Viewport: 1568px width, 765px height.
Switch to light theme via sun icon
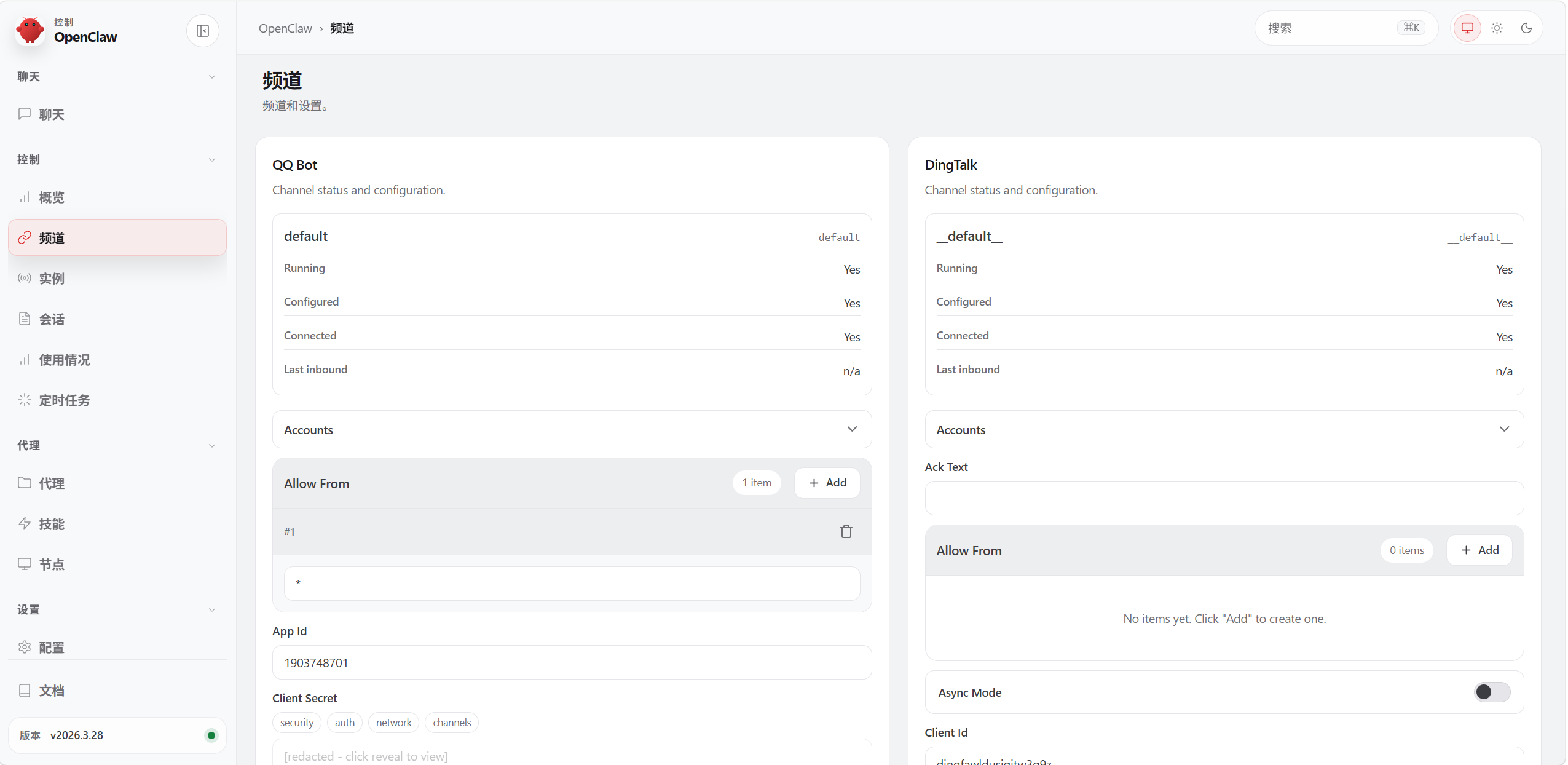[x=1497, y=28]
